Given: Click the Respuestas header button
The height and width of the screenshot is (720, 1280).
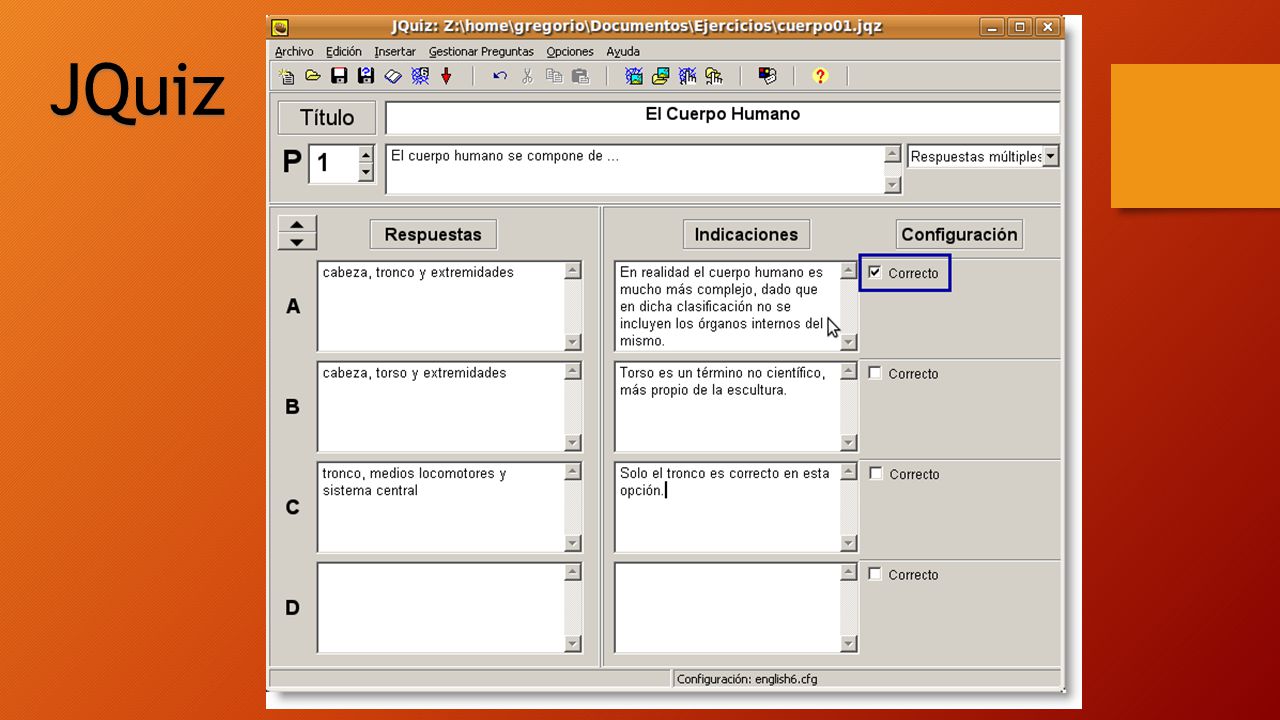Looking at the screenshot, I should (433, 235).
